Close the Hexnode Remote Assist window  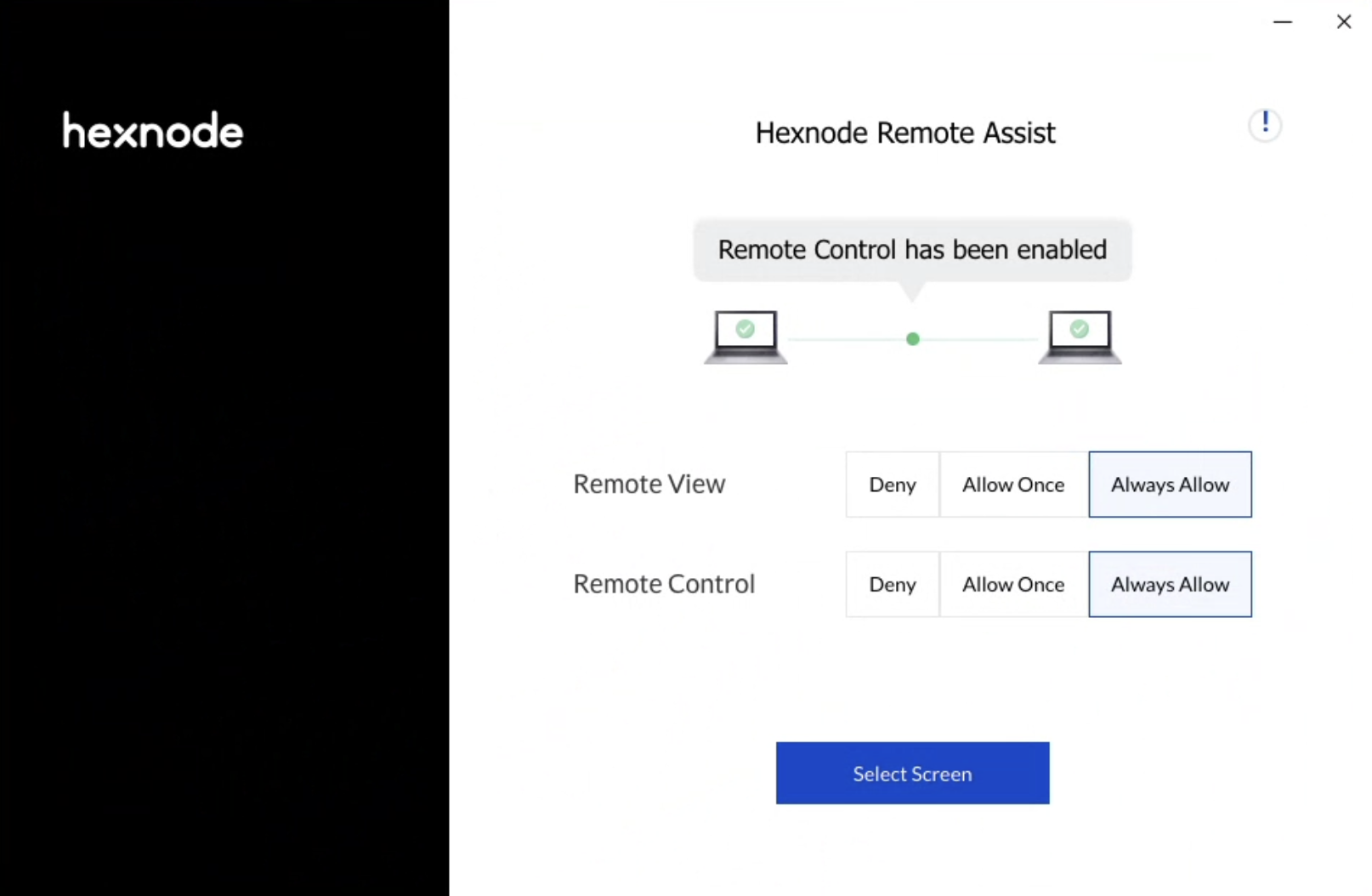pyautogui.click(x=1344, y=22)
